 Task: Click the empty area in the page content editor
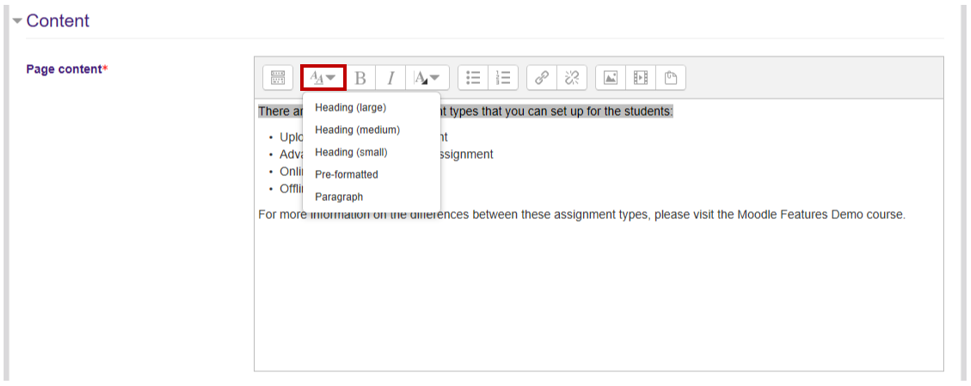(x=598, y=297)
